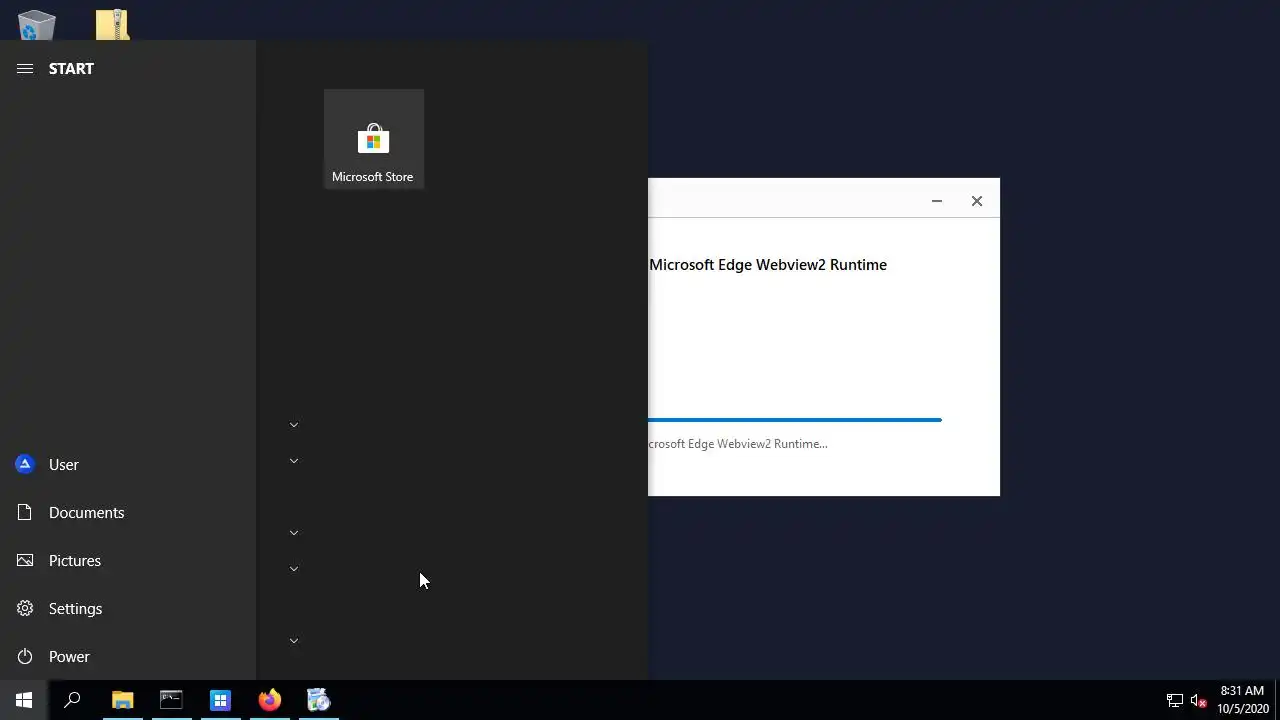Open the Microsoft Store tile
Screen dimensions: 1280x720
click(373, 139)
